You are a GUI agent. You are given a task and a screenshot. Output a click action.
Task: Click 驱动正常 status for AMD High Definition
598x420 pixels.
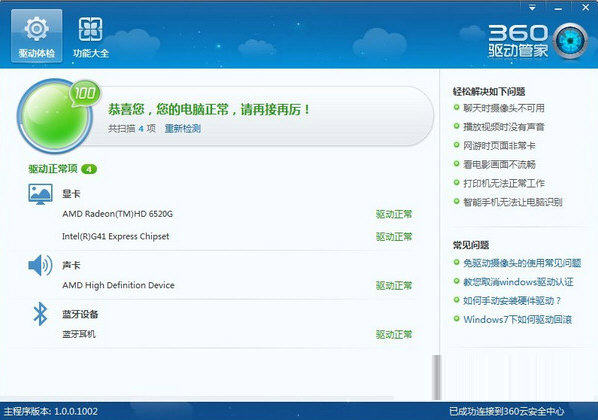click(394, 286)
